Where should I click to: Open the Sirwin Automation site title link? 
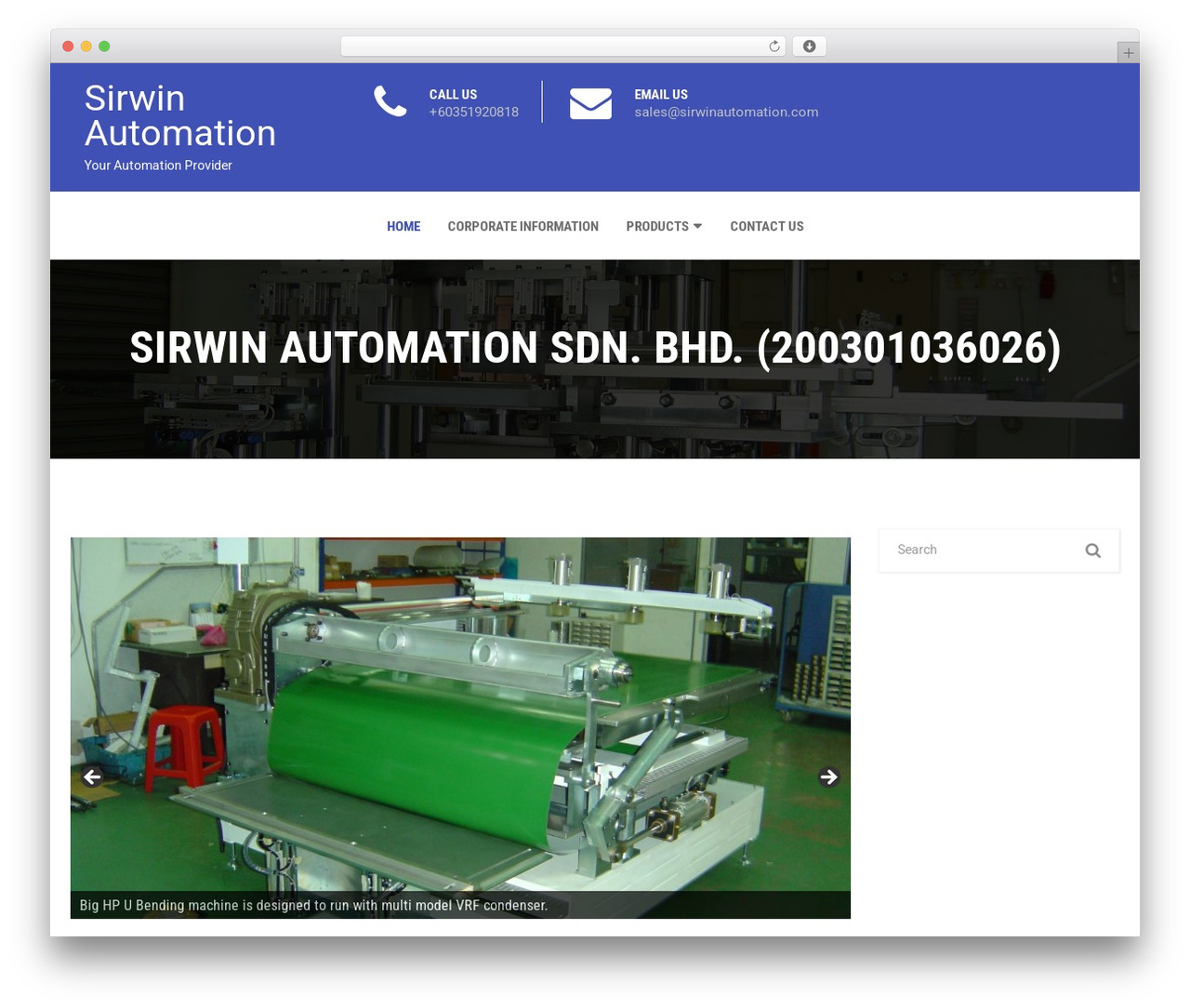(180, 115)
